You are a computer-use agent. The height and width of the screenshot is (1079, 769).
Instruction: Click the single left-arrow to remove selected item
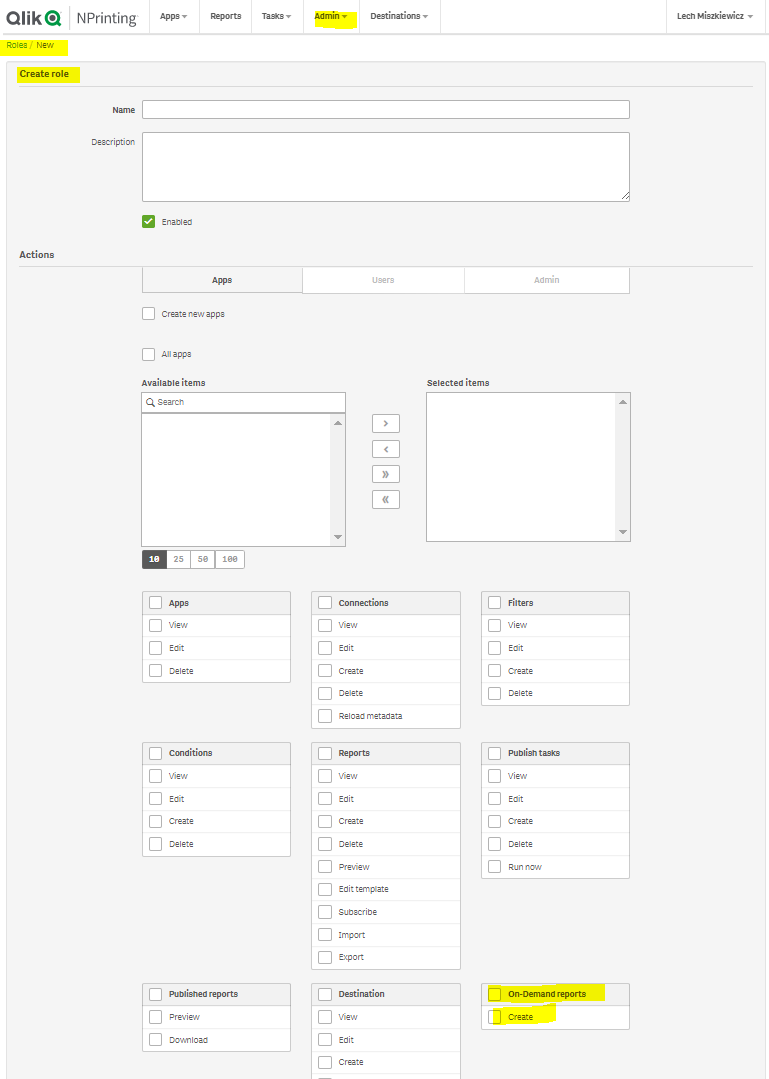(x=385, y=448)
